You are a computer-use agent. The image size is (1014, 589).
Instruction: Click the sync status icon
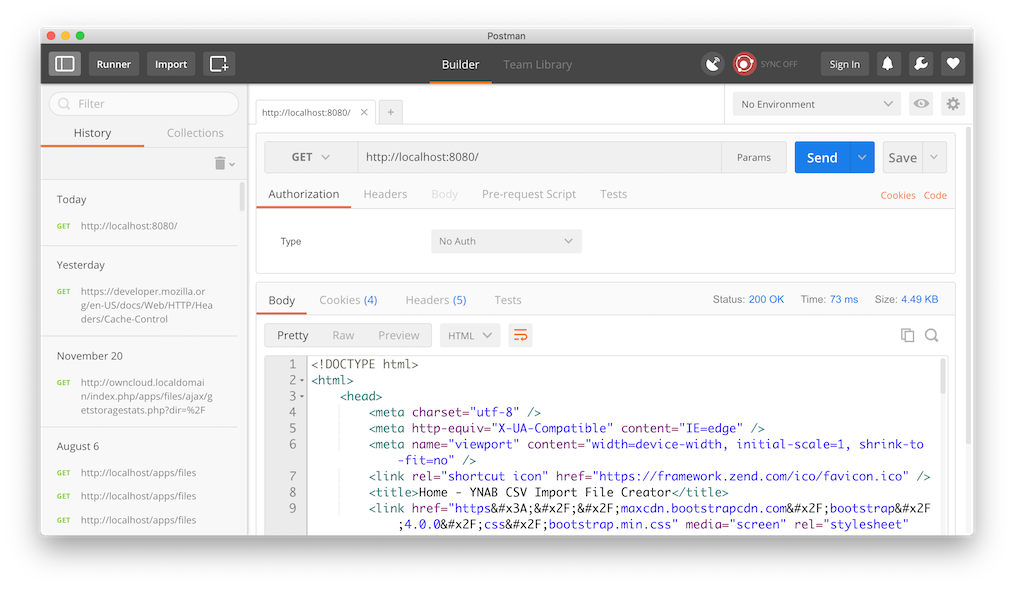(x=744, y=64)
